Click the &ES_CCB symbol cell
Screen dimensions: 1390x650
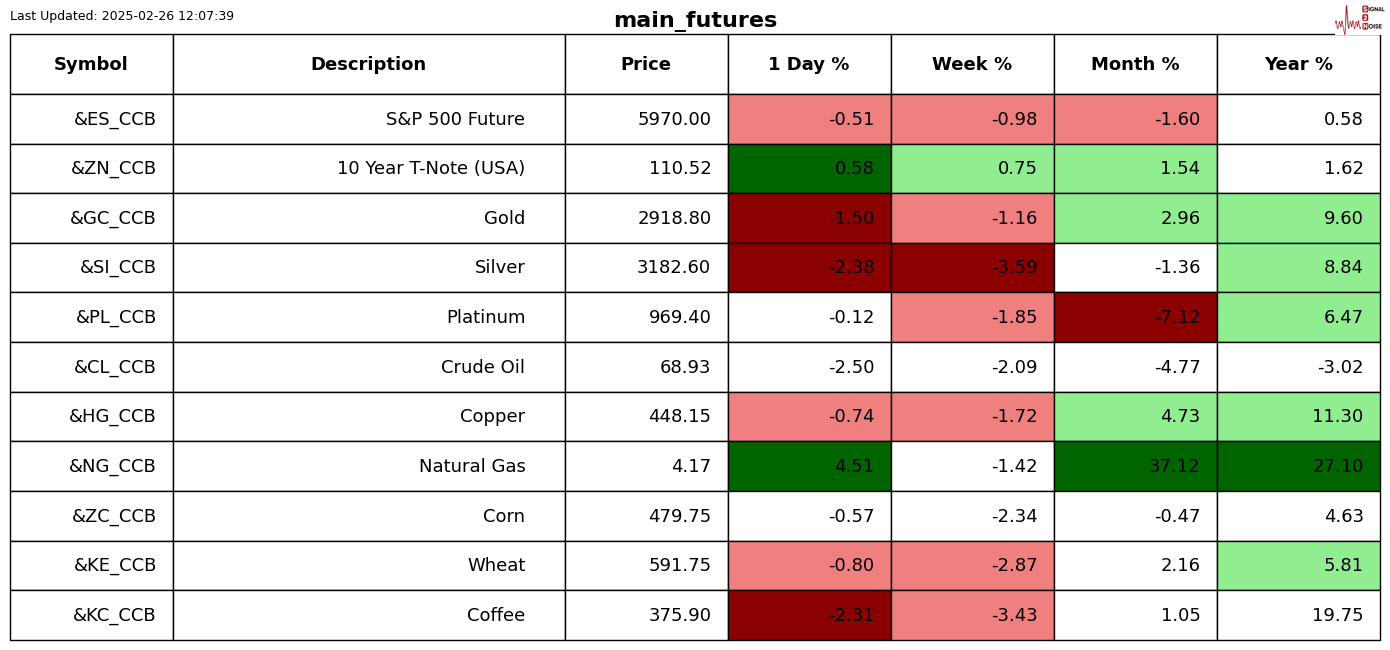pos(114,120)
